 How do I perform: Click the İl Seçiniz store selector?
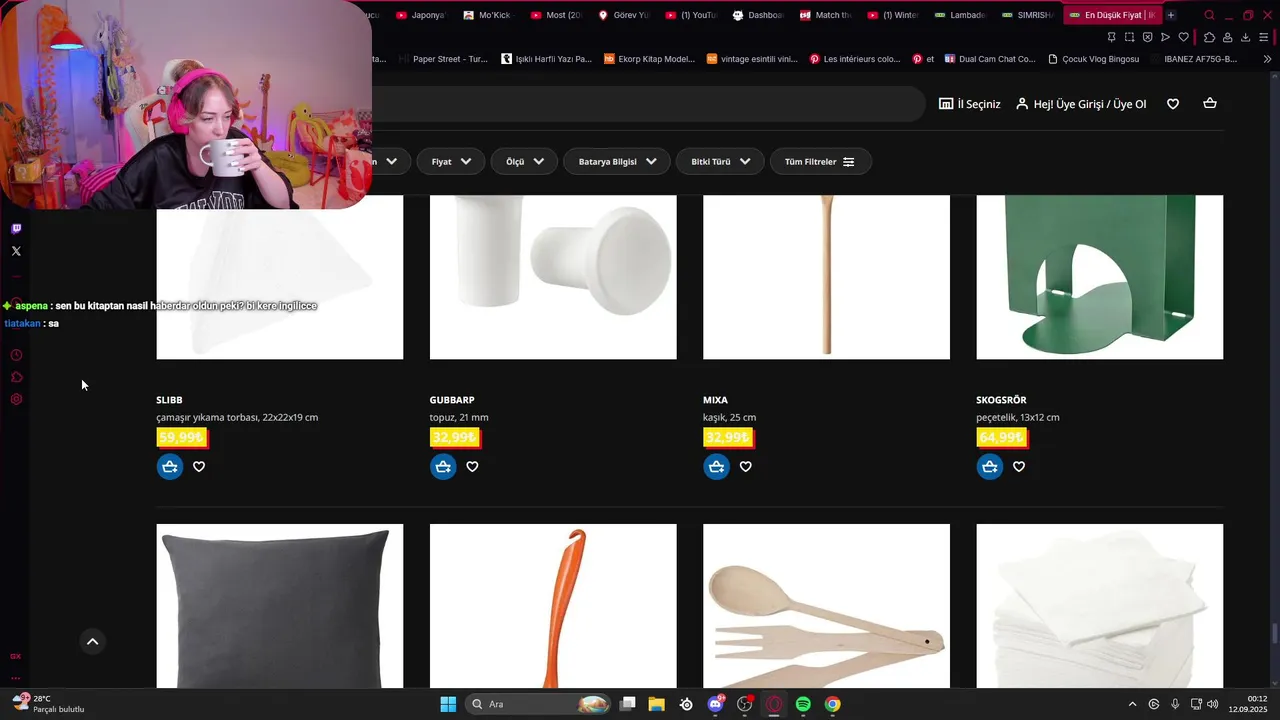tap(969, 104)
